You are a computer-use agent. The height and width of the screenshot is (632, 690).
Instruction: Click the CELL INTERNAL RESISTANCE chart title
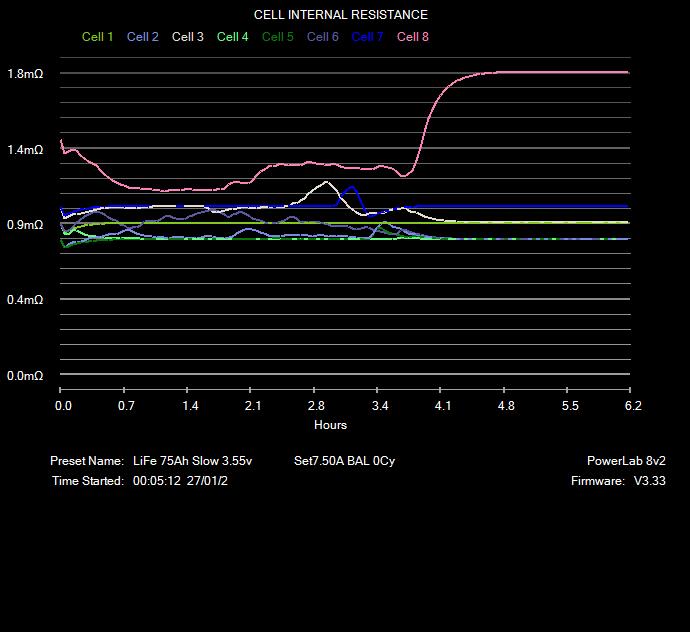click(x=340, y=15)
